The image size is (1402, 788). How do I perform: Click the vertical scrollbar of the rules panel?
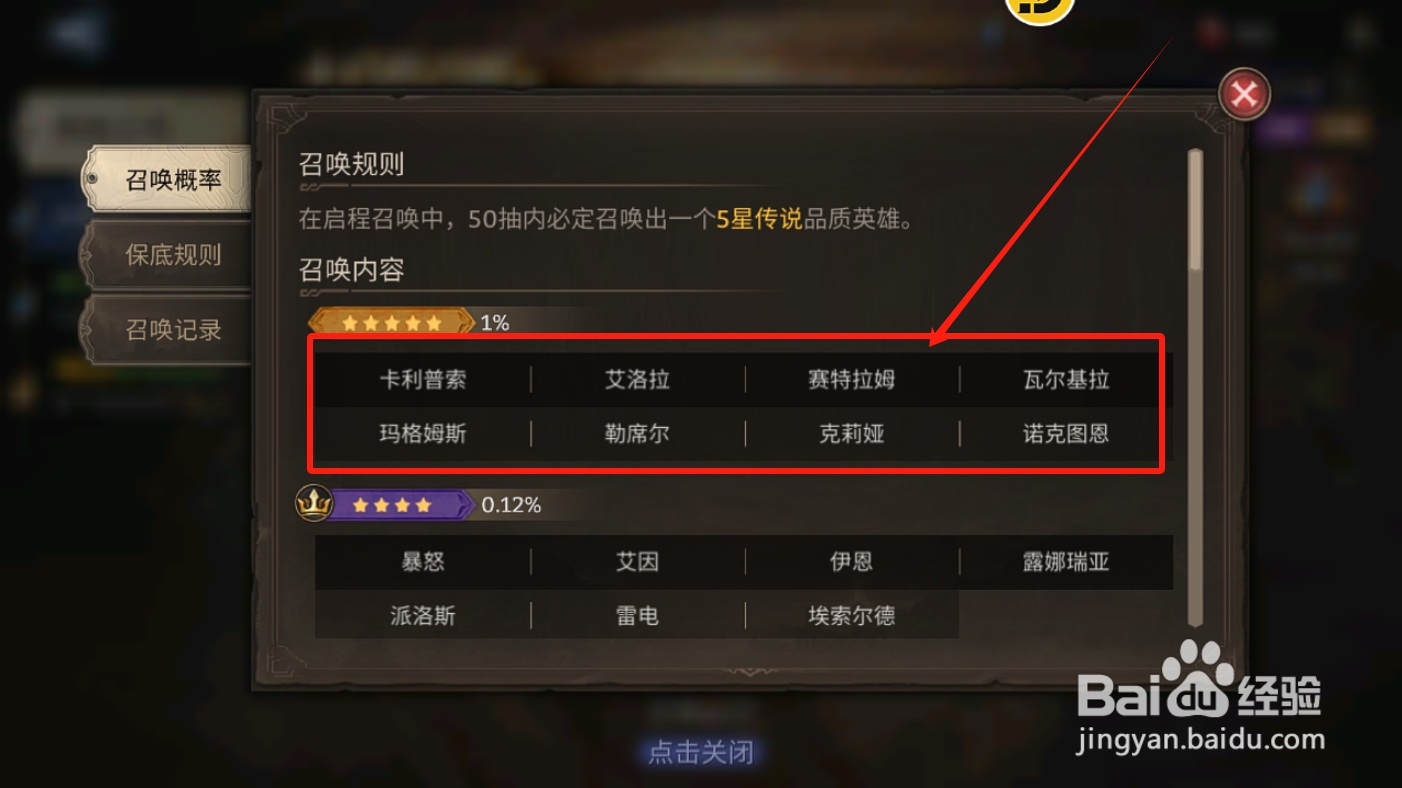click(x=1194, y=386)
